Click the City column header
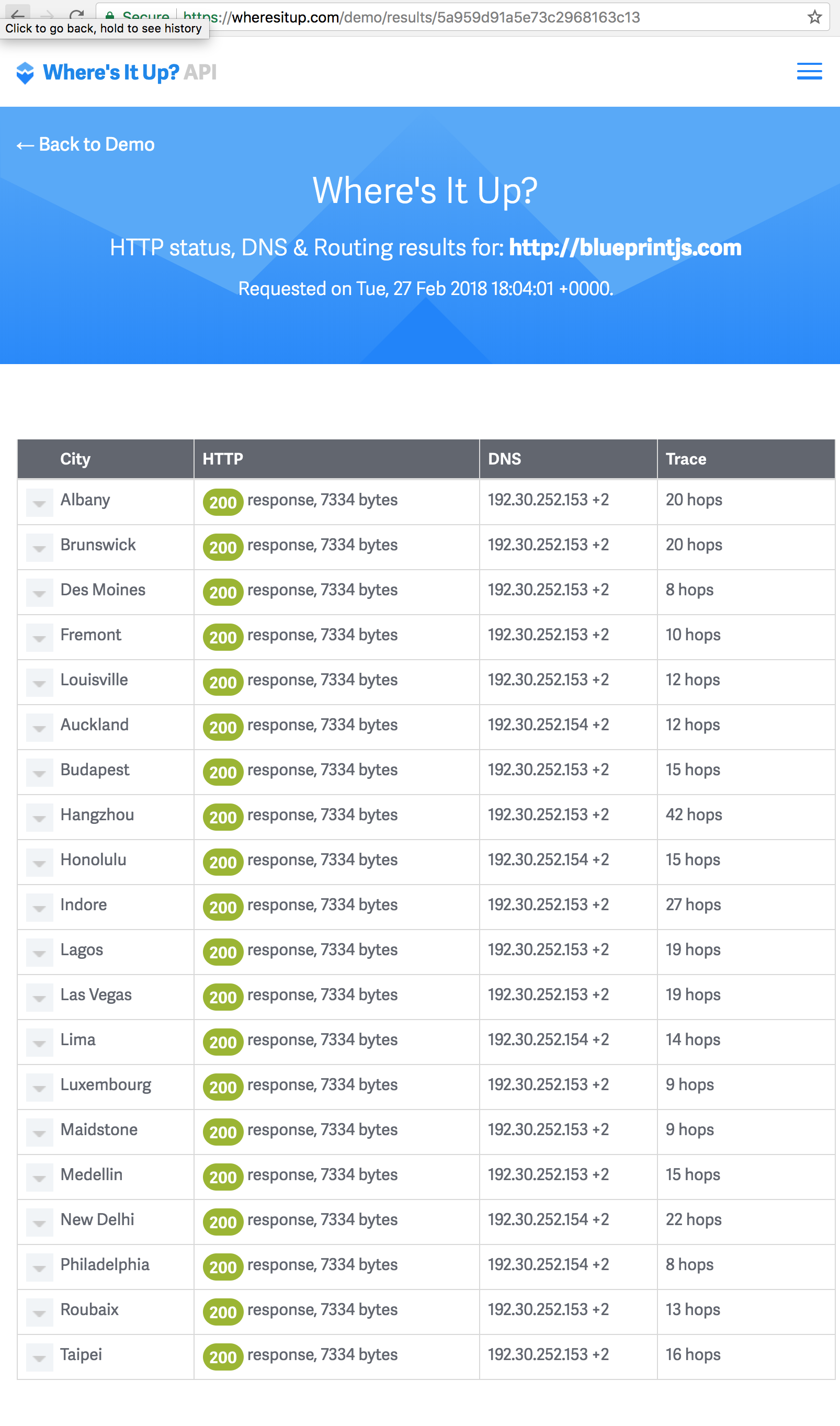Screen dimensions: 840x1426 tap(75, 459)
